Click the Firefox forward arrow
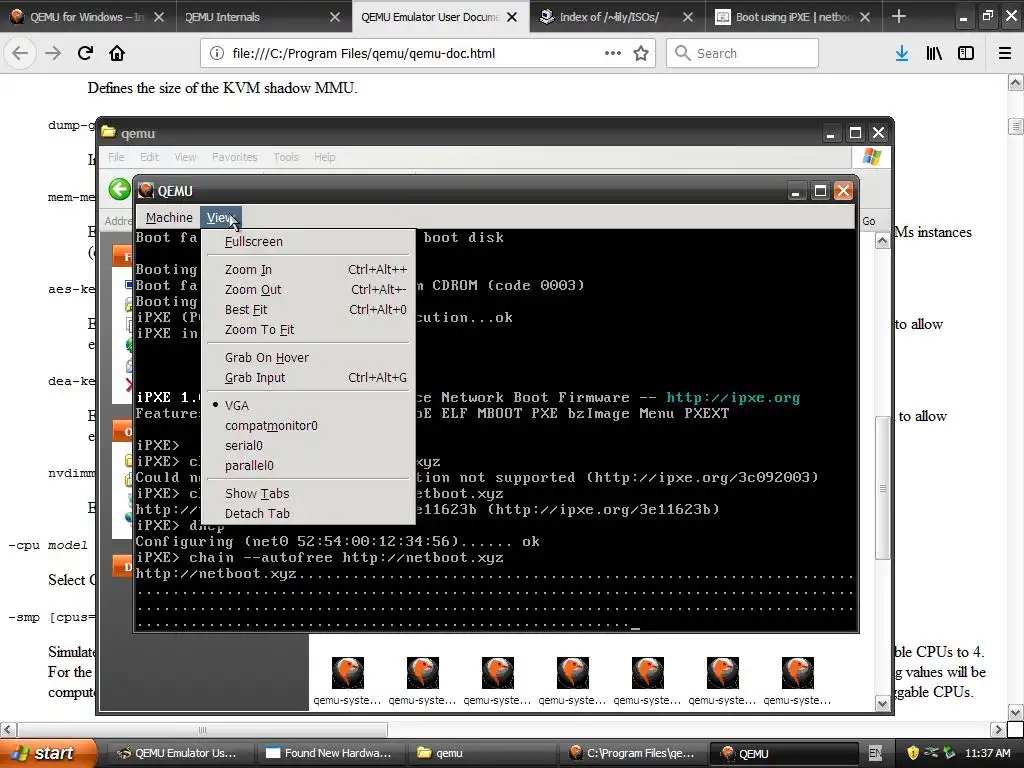Image resolution: width=1024 pixels, height=768 pixels. (53, 53)
